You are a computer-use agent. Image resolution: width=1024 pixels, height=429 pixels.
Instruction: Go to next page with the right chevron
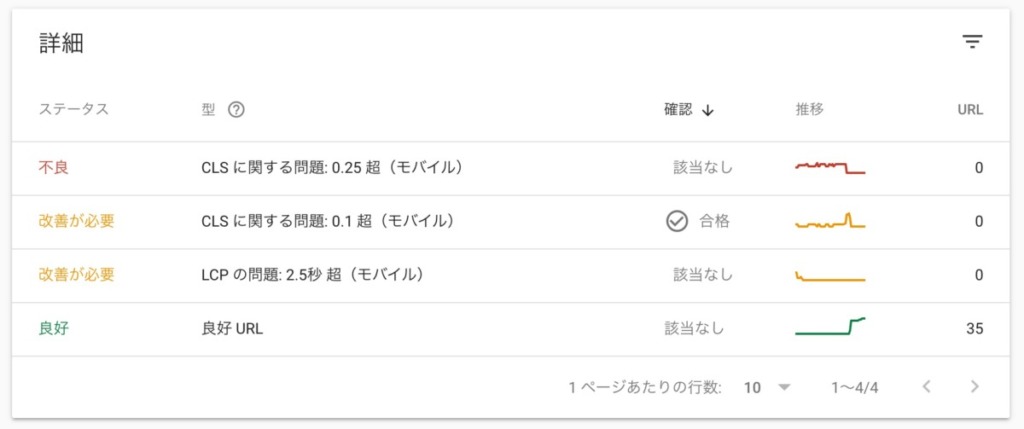point(974,387)
